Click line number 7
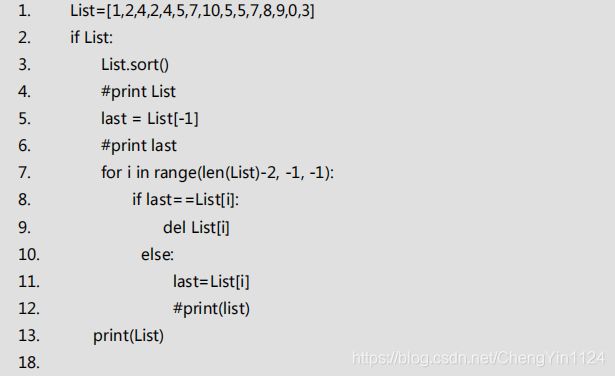Screen dimensions: 615x377 coord(24,173)
